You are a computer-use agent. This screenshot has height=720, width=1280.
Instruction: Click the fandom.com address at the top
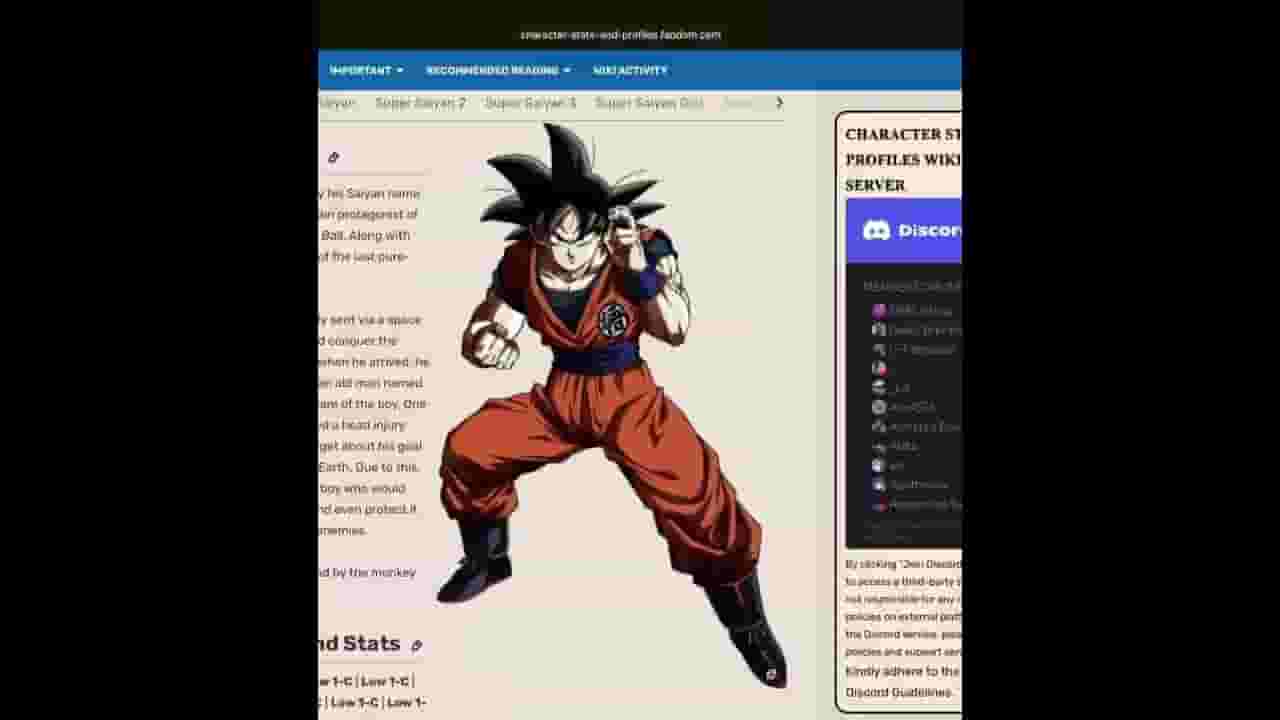(x=620, y=35)
